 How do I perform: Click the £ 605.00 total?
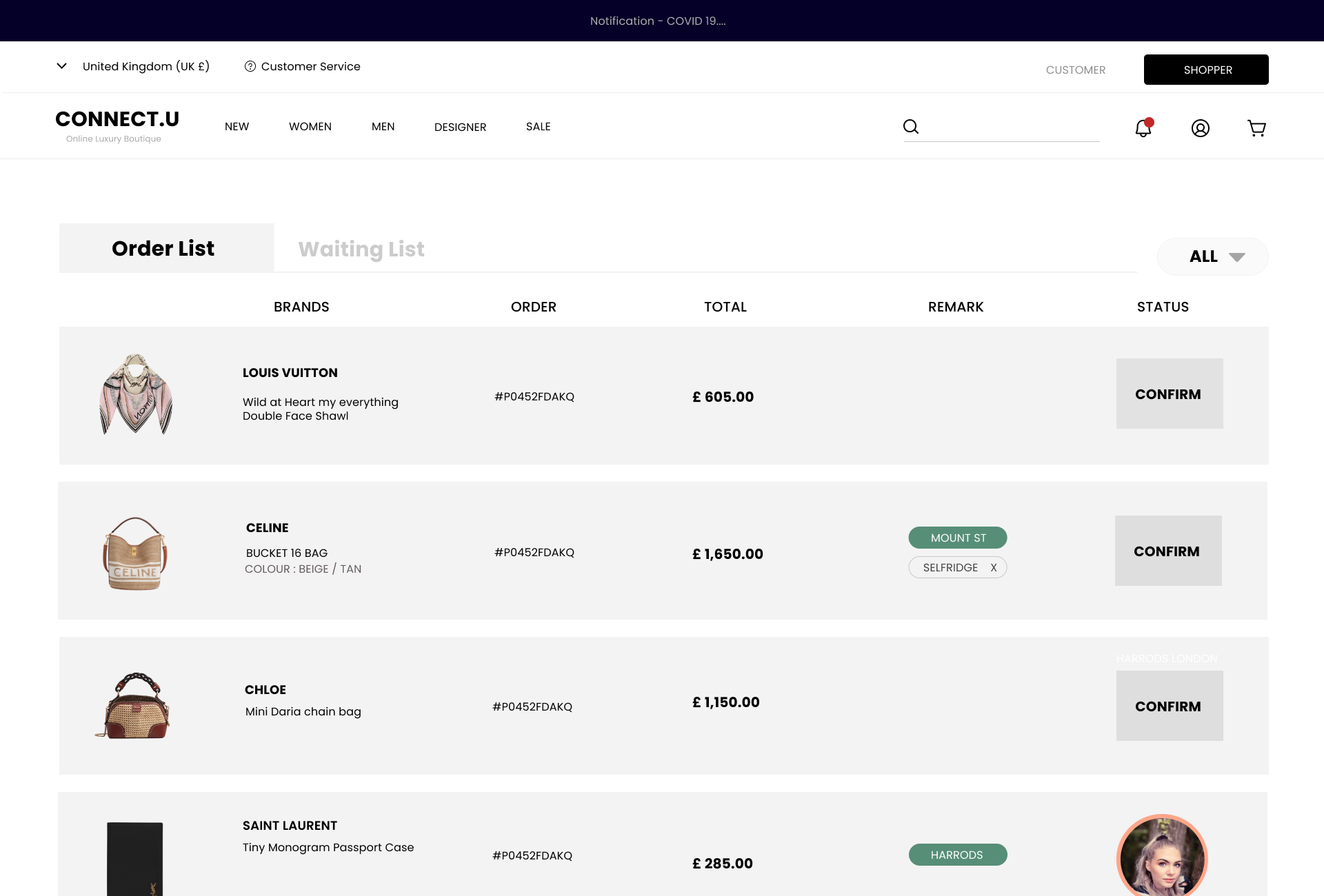click(x=723, y=397)
